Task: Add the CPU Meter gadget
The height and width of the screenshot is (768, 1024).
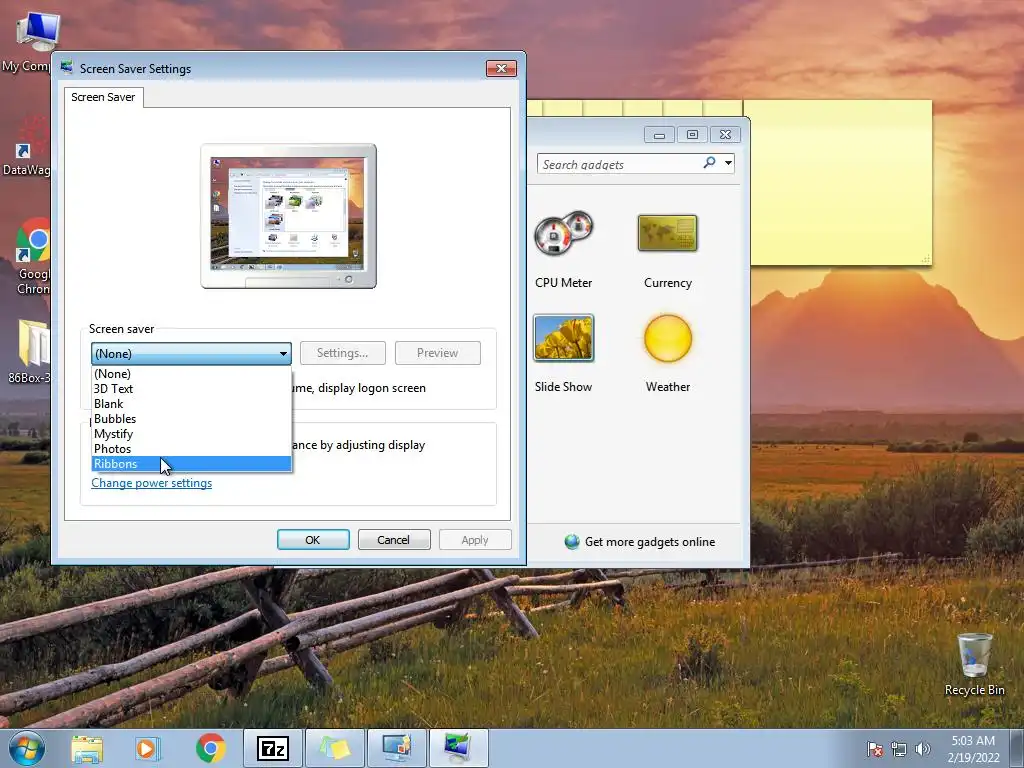Action: pyautogui.click(x=563, y=233)
